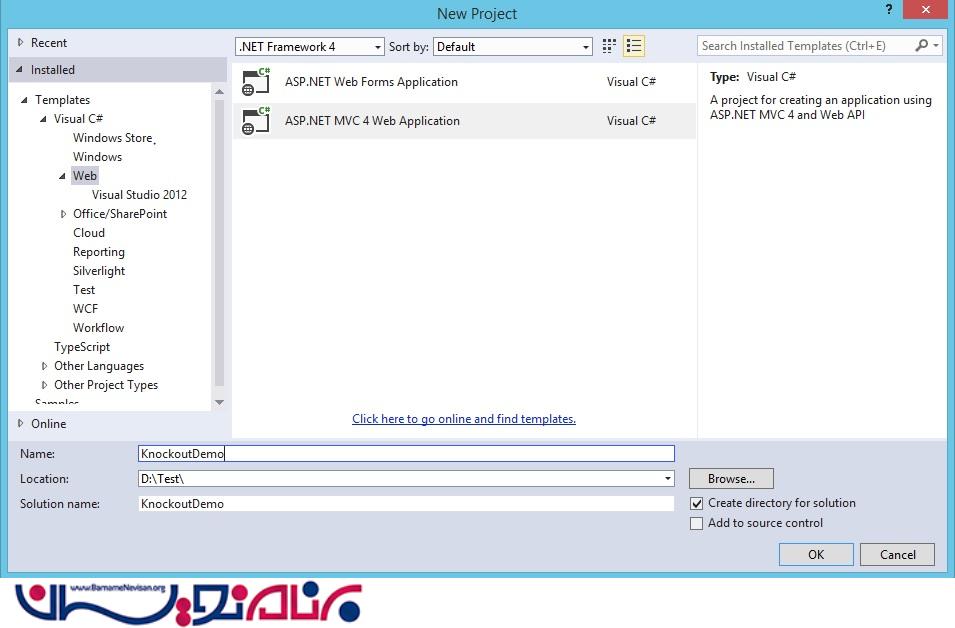Focus the Solution name text field
The width and height of the screenshot is (955, 628).
[406, 504]
